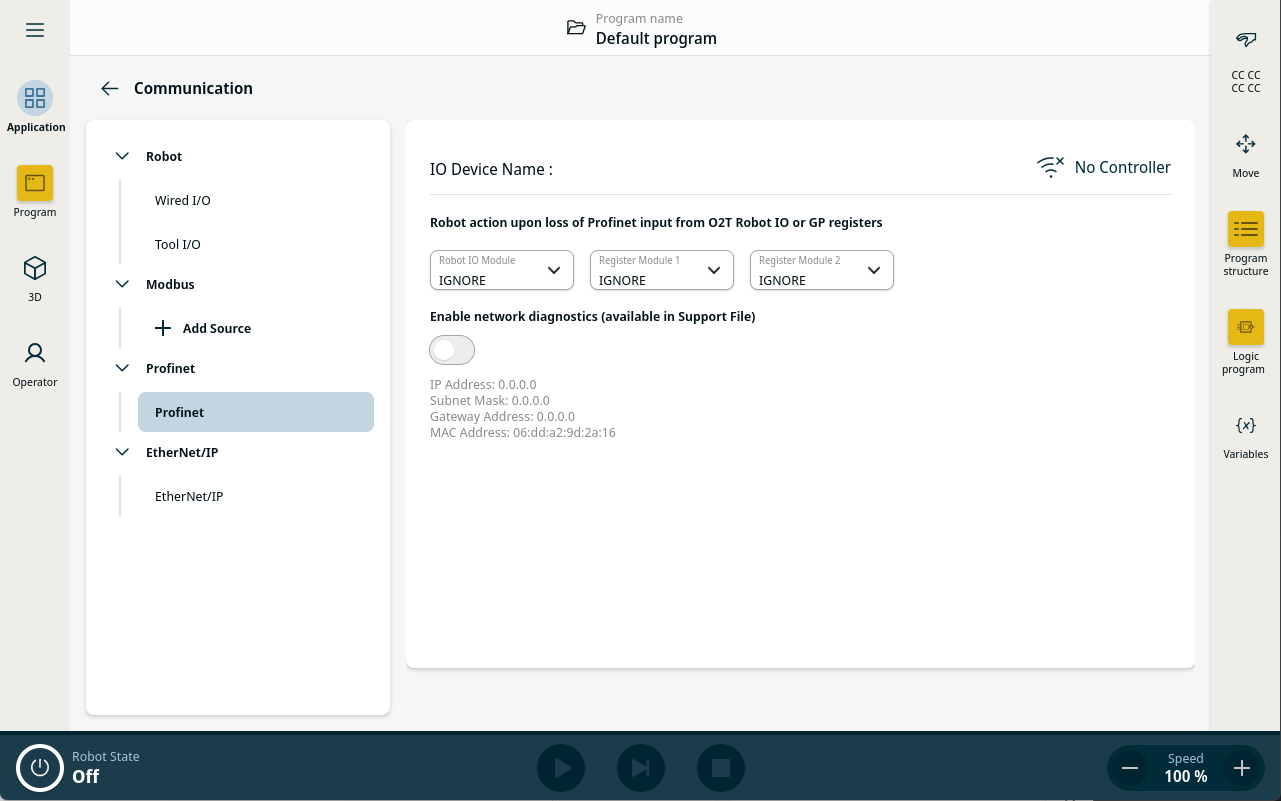Open the Variables panel icon

click(x=1245, y=425)
